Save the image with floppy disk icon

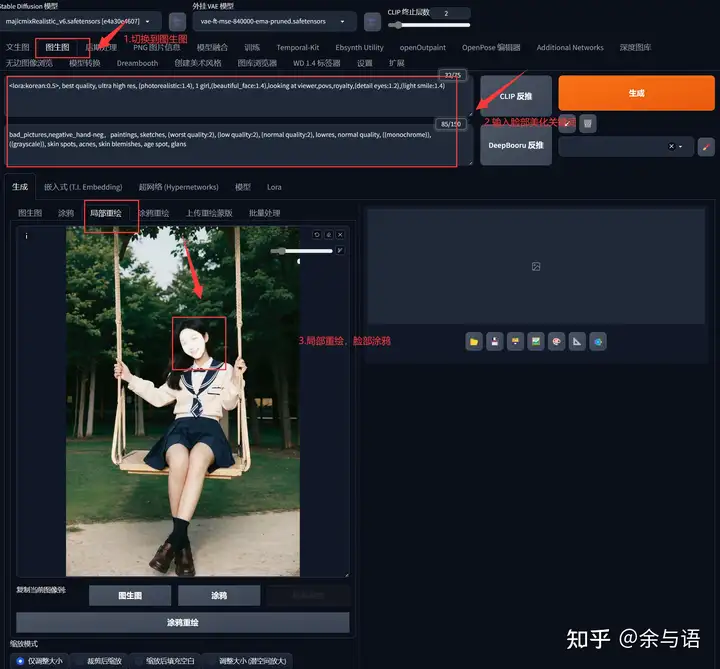tap(495, 342)
